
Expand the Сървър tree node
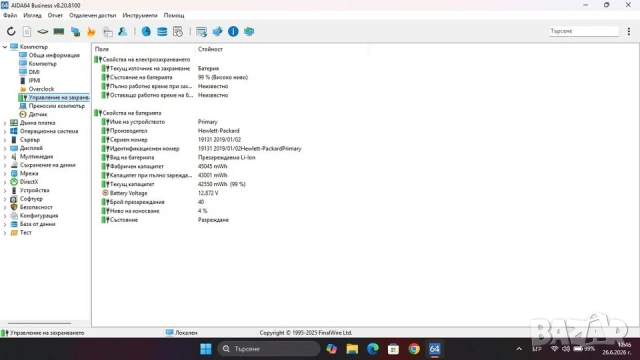coord(5,140)
